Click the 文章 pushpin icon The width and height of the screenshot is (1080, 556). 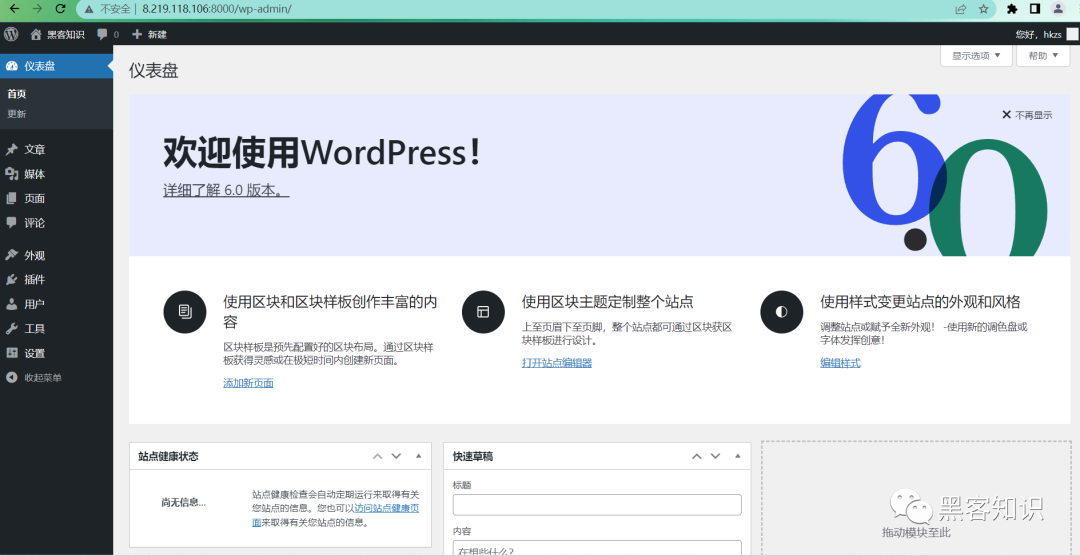pos(11,150)
